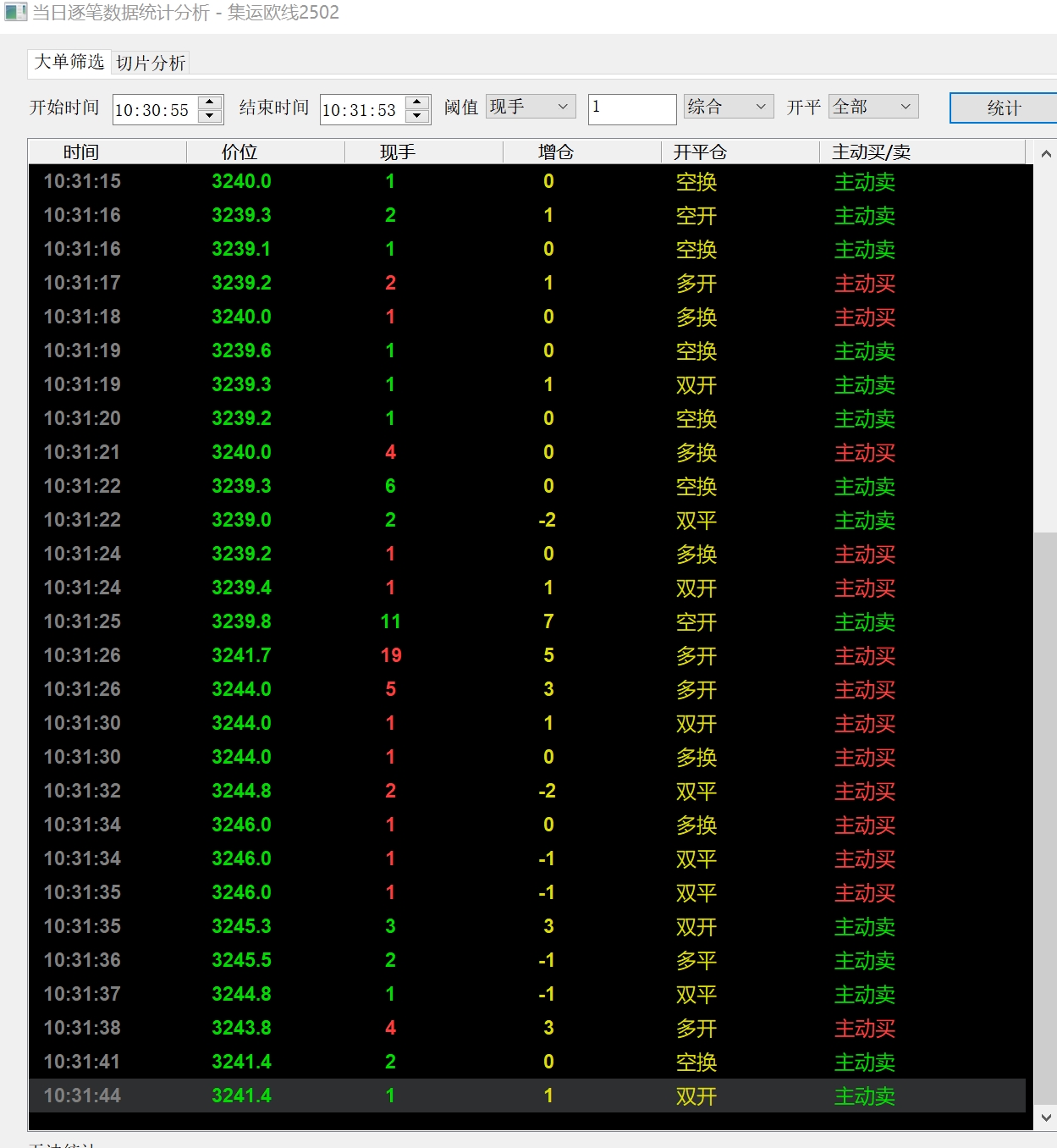Click price 3239.6 in the table
The width and height of the screenshot is (1057, 1148).
pos(241,350)
